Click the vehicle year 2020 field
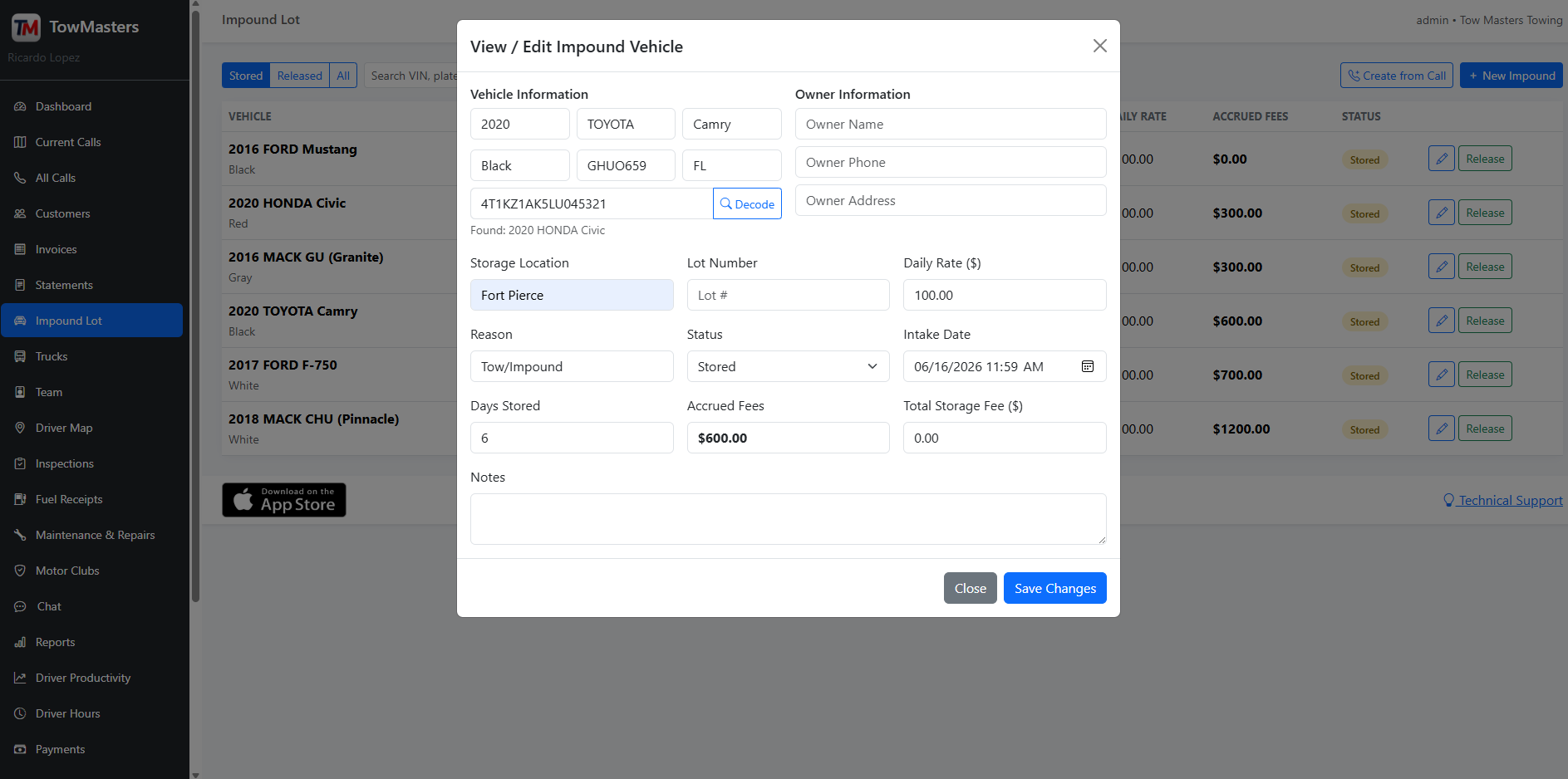1568x779 pixels. 520,124
